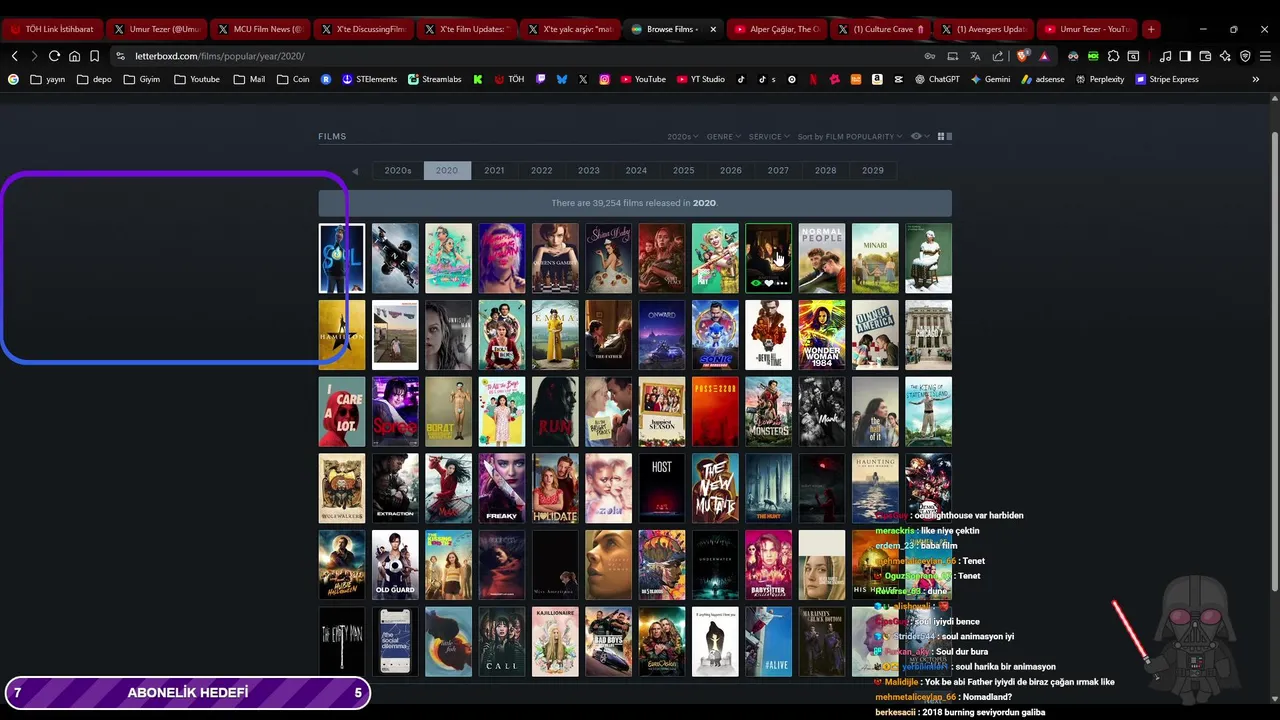
Task: Open the Brave Shields lion icon
Action: [1022, 56]
